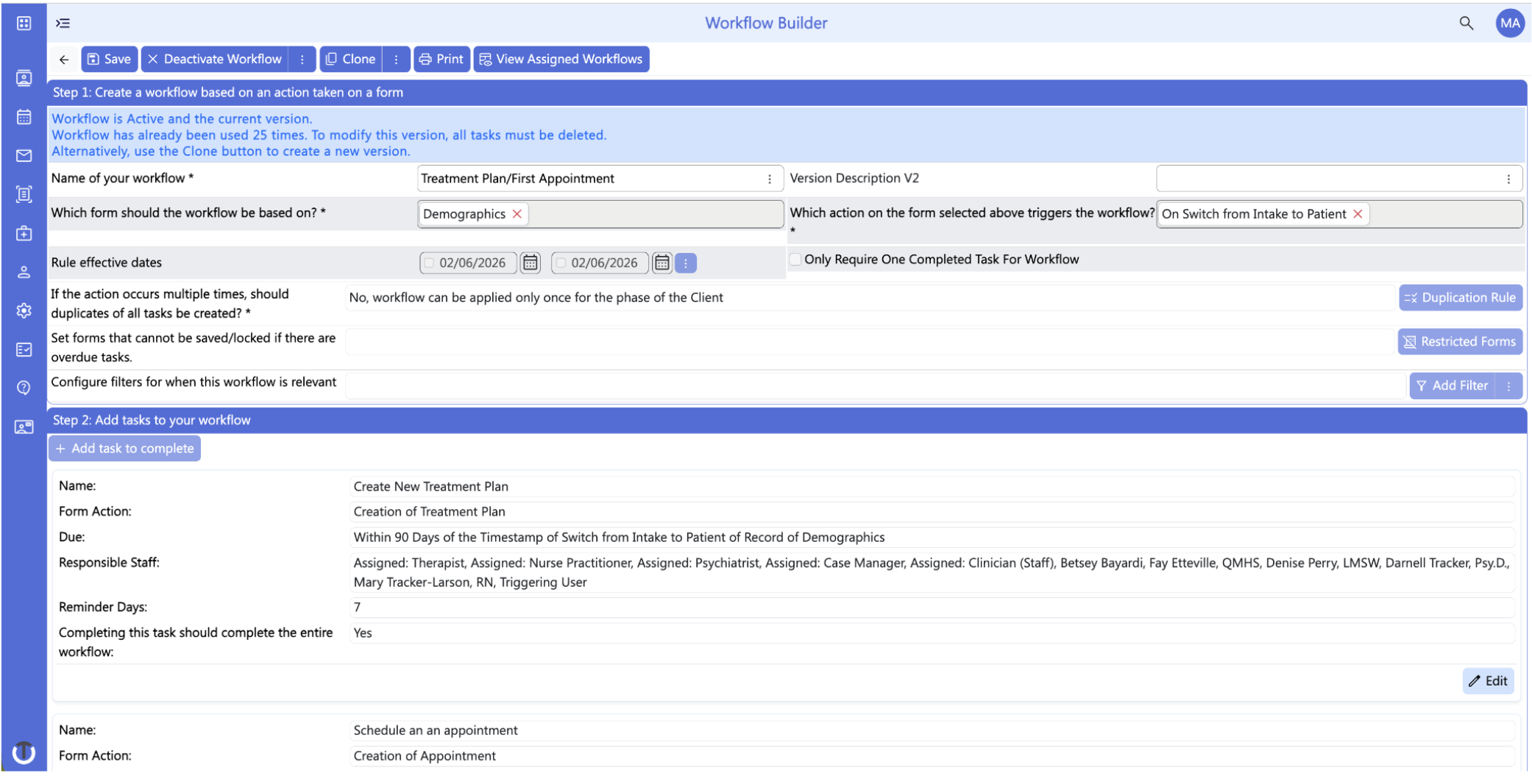The width and height of the screenshot is (1532, 784).
Task: Check Only Require One Completed Task For Workflow
Action: click(795, 259)
